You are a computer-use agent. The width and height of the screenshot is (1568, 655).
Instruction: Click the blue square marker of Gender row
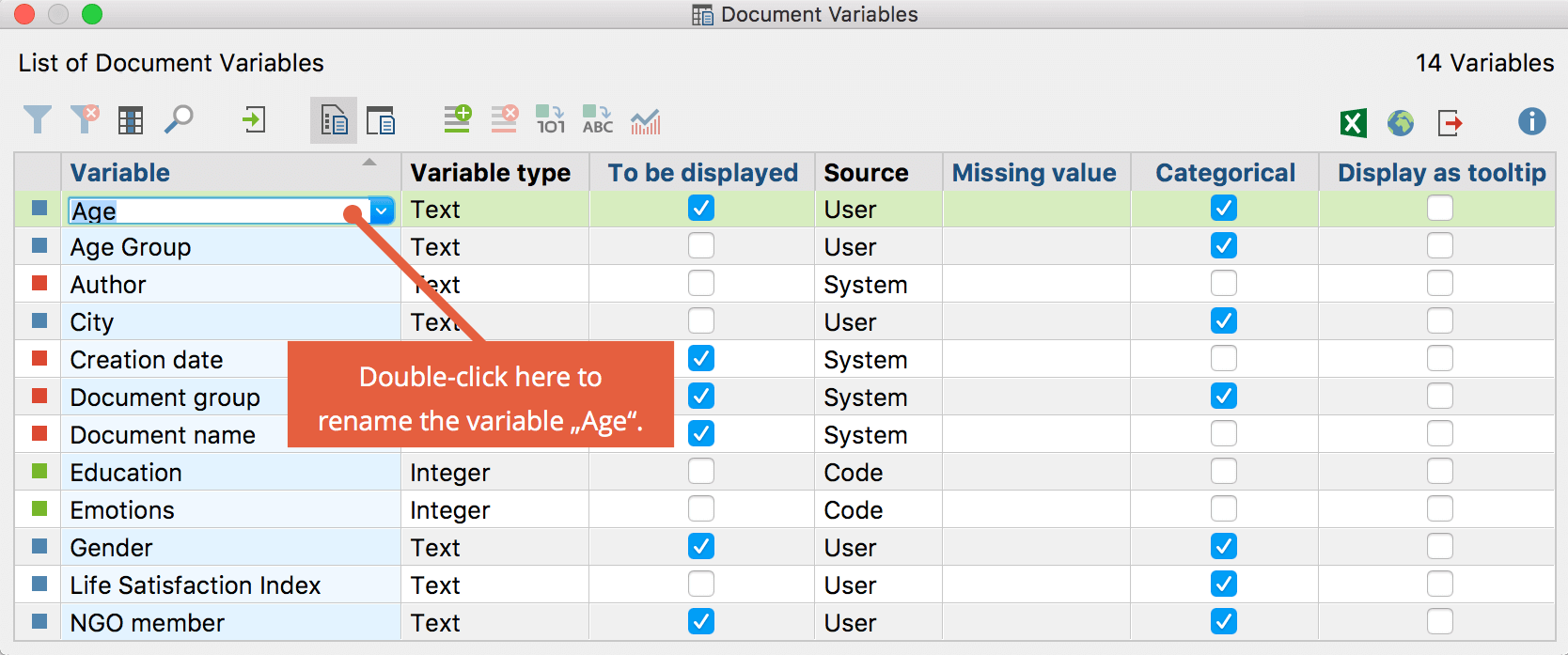[x=39, y=546]
